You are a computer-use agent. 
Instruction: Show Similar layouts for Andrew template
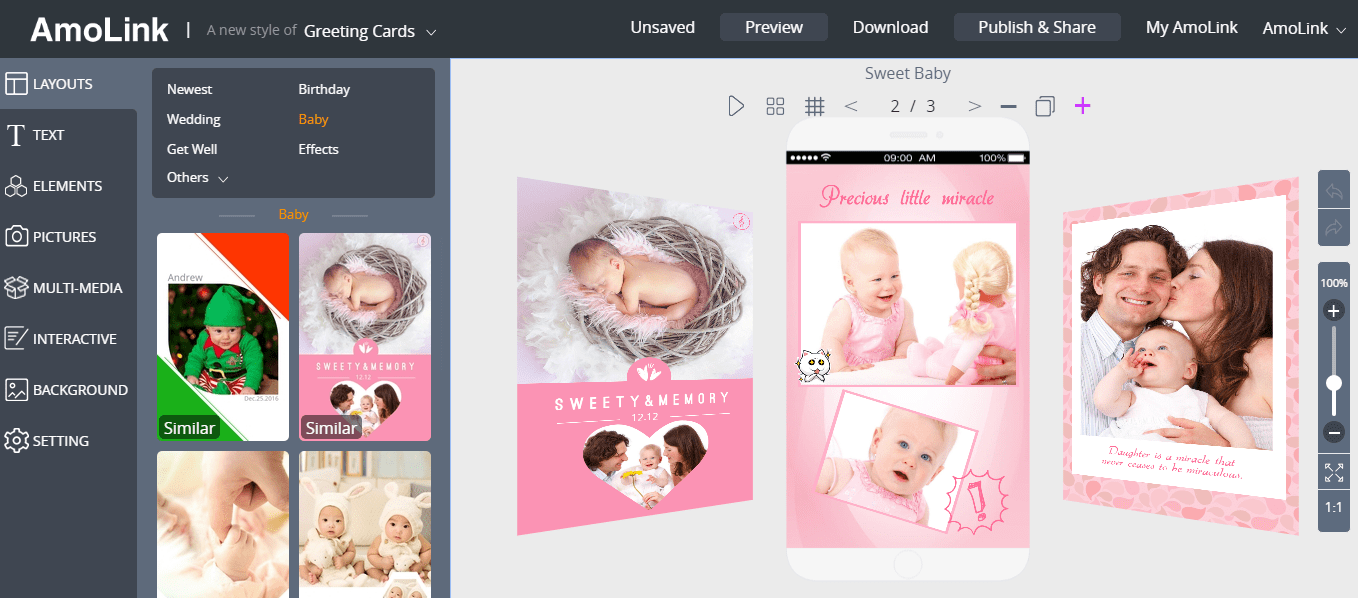click(189, 428)
